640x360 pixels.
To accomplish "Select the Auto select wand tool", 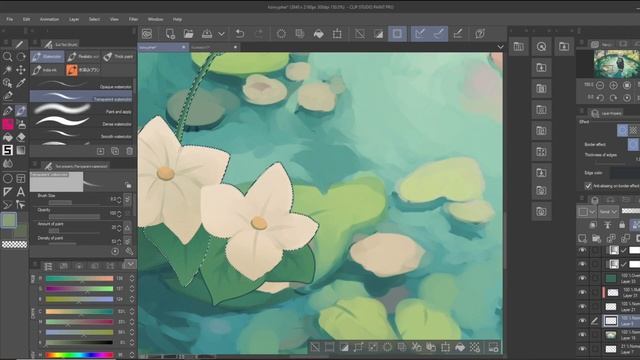I will 7,70.
